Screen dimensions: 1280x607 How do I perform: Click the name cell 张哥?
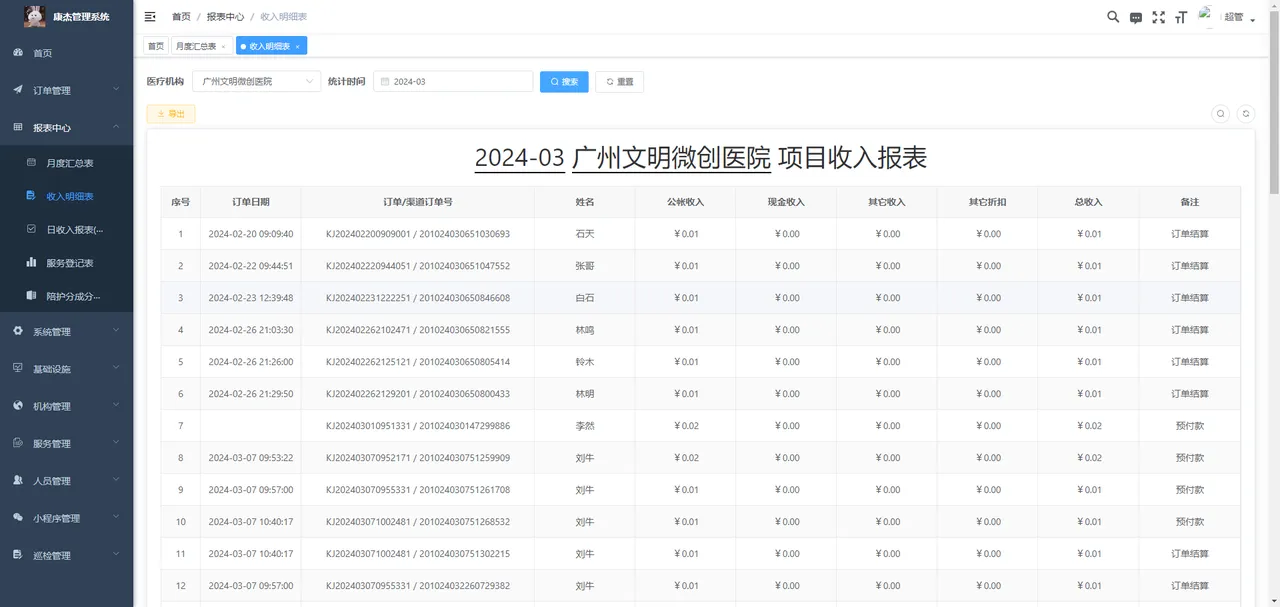(585, 266)
